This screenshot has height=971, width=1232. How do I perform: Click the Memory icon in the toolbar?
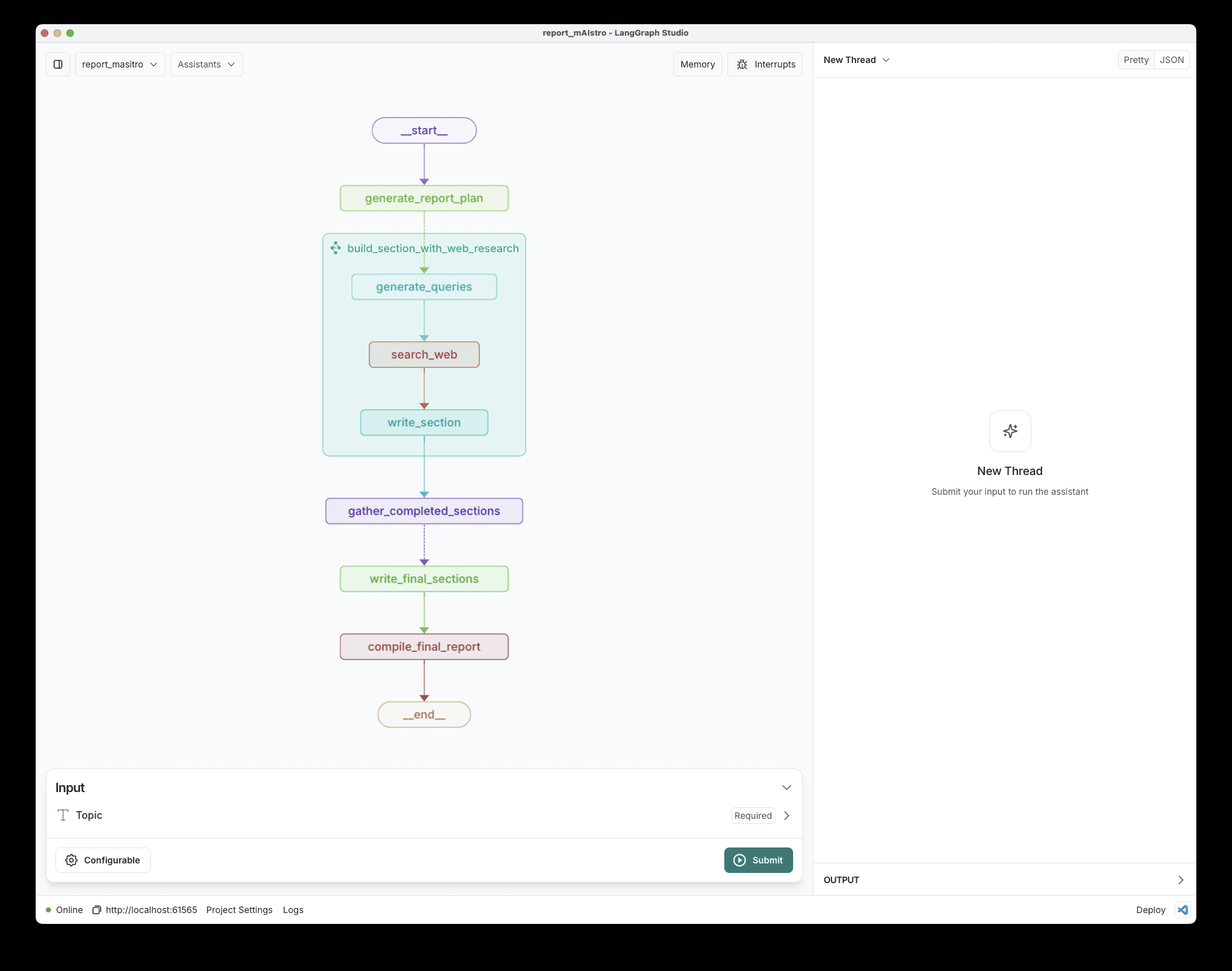pos(697,64)
